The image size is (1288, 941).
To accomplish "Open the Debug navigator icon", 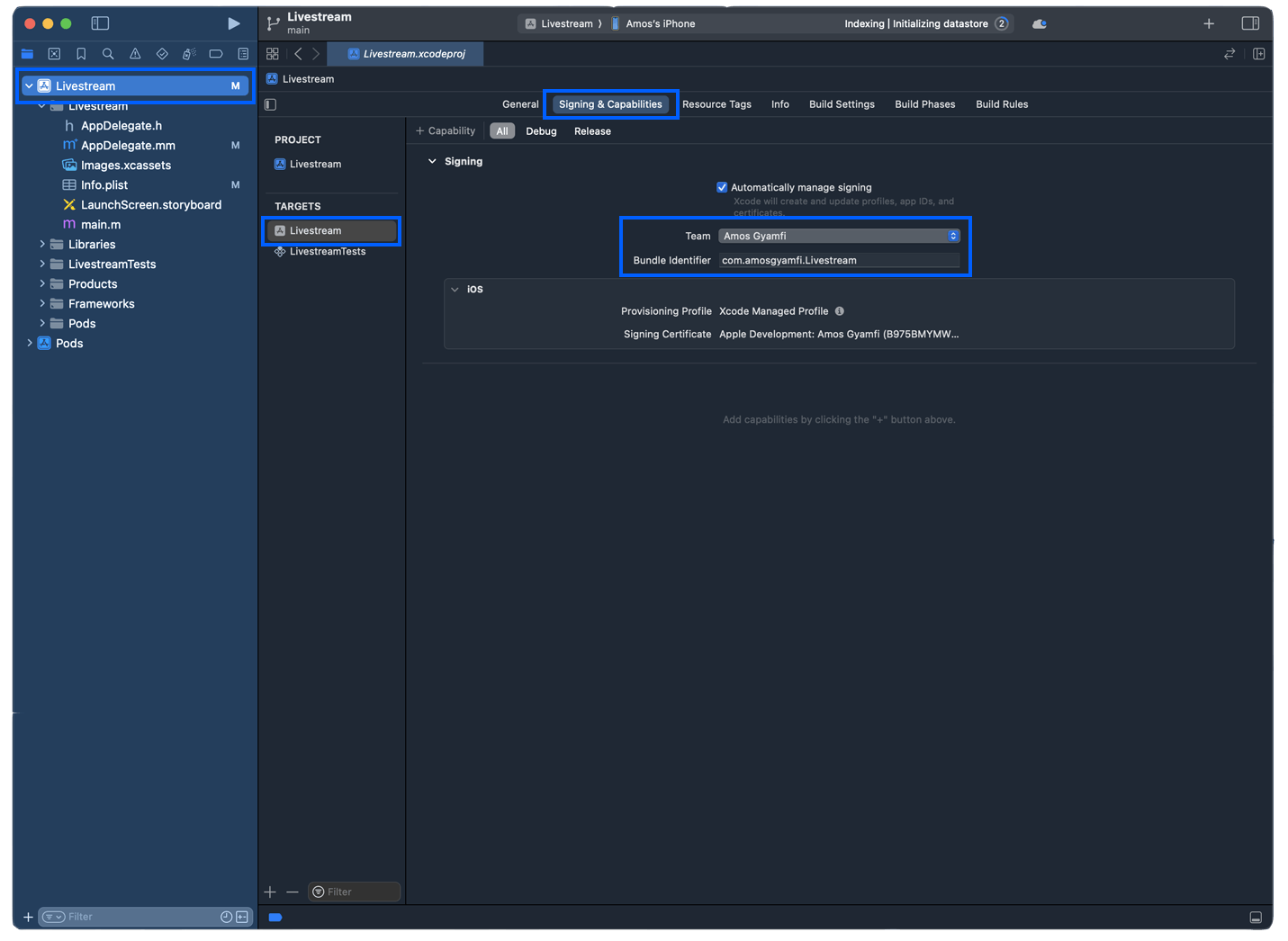I will 189,54.
